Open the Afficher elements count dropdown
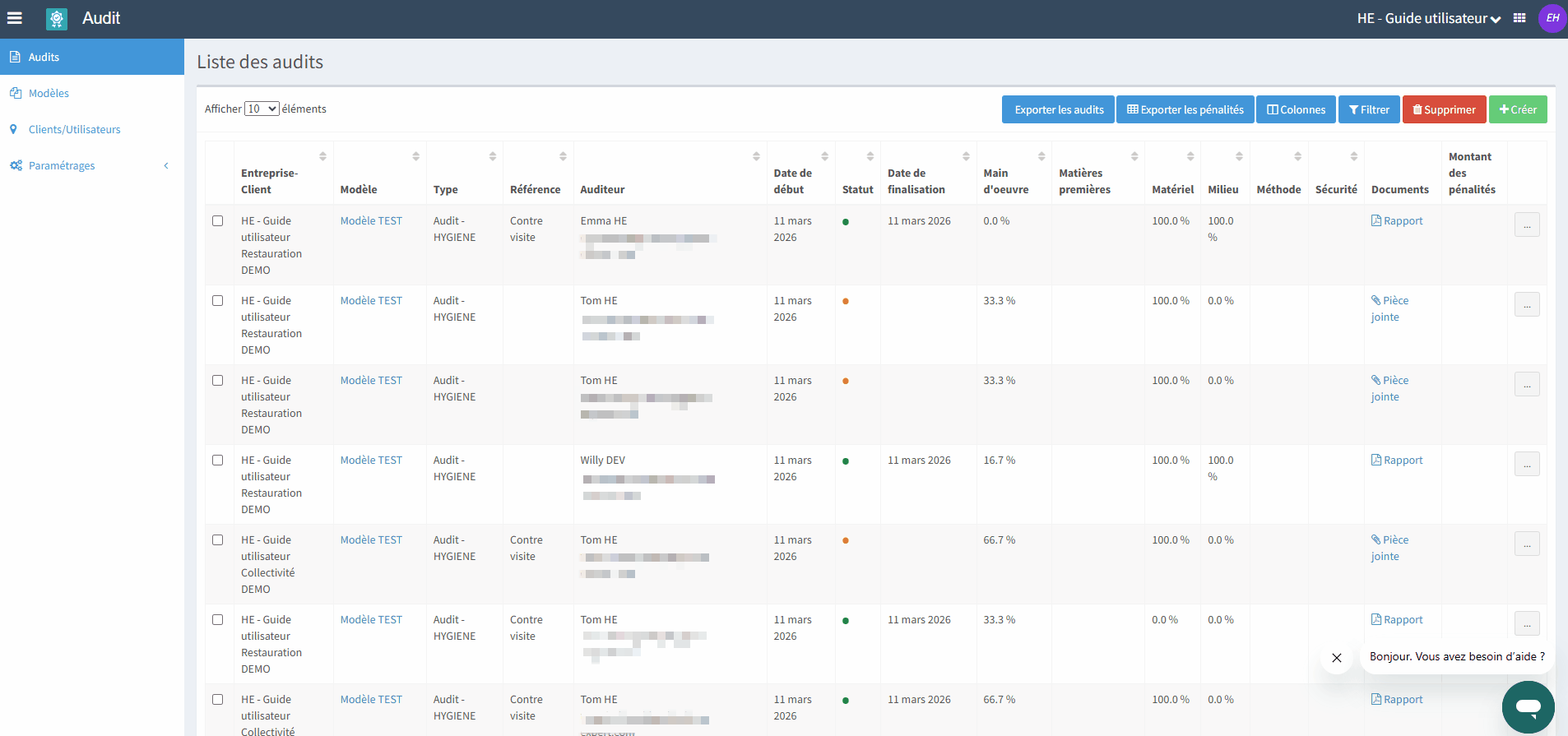 click(262, 109)
